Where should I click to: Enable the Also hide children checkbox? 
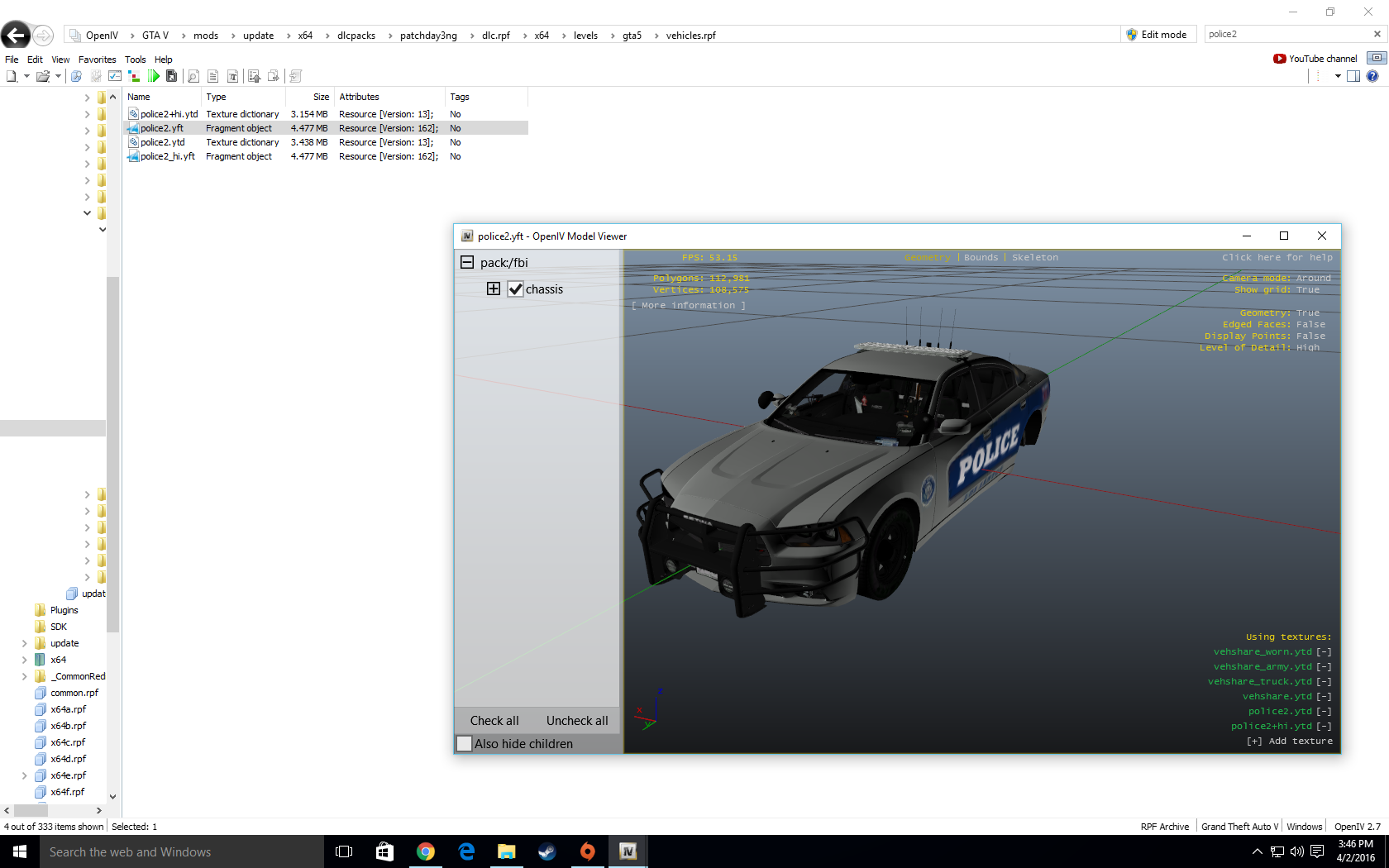click(465, 743)
